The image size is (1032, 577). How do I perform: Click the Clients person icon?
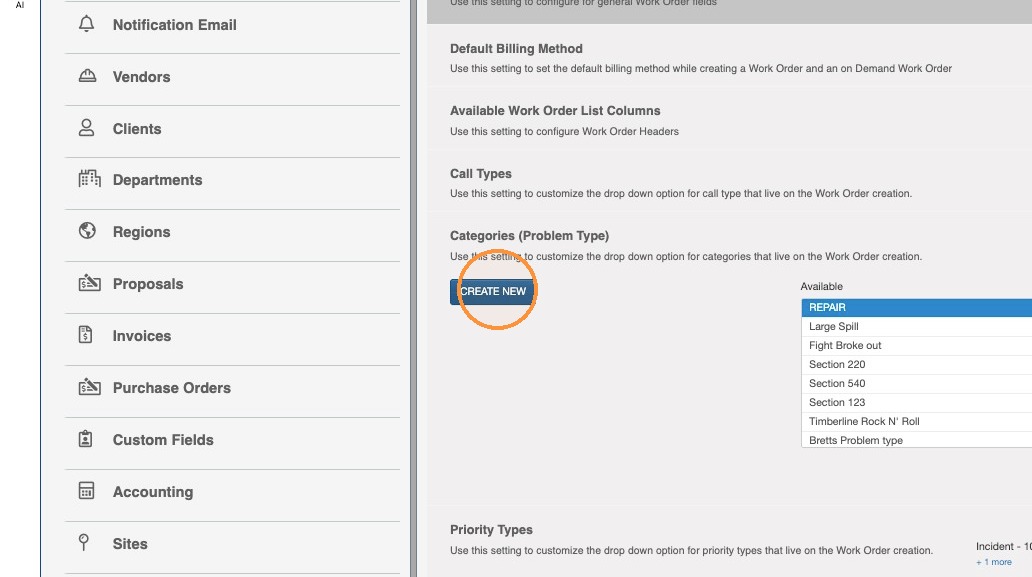[x=86, y=128]
